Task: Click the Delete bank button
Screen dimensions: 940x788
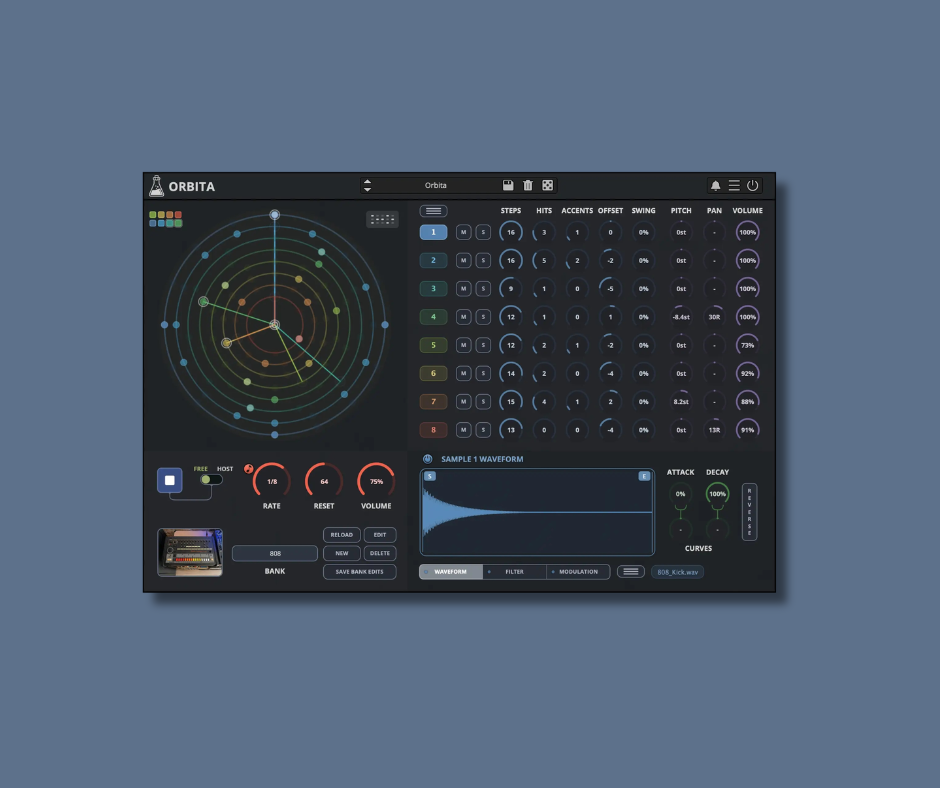Action: (380, 553)
